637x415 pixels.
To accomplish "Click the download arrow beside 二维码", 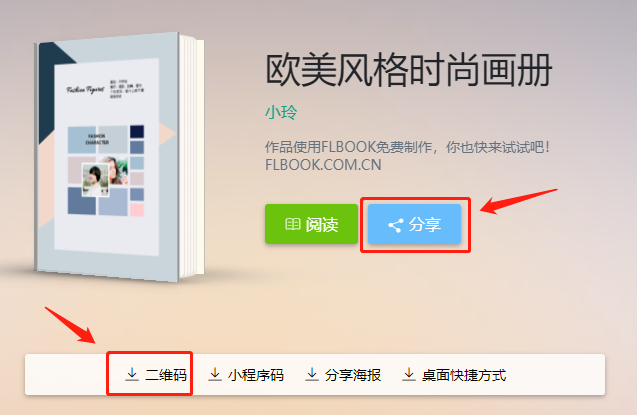I will click(x=132, y=374).
